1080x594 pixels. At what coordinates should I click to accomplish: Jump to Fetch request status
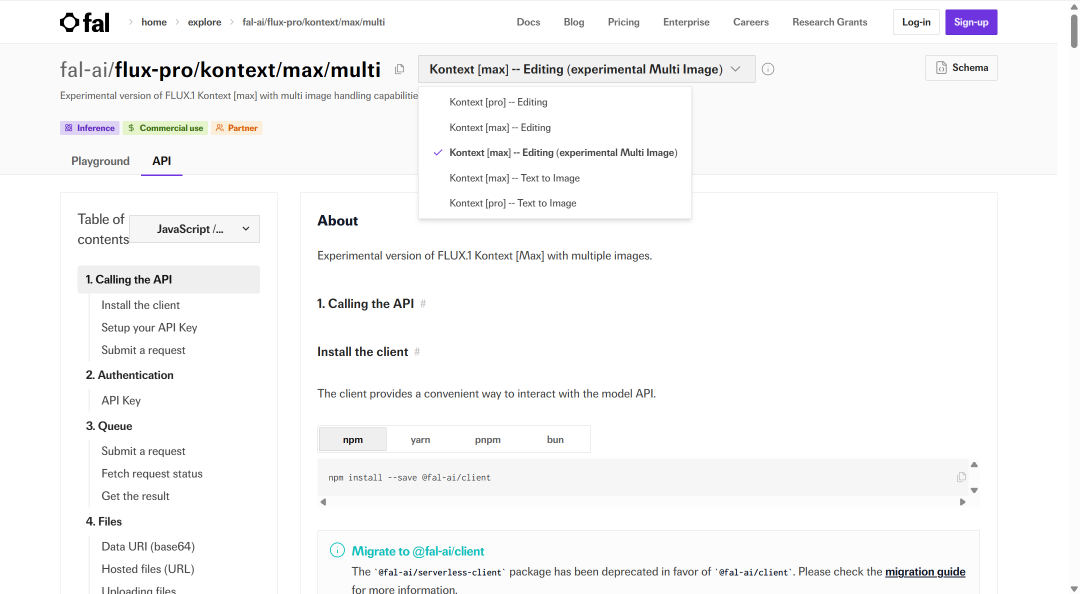click(152, 473)
